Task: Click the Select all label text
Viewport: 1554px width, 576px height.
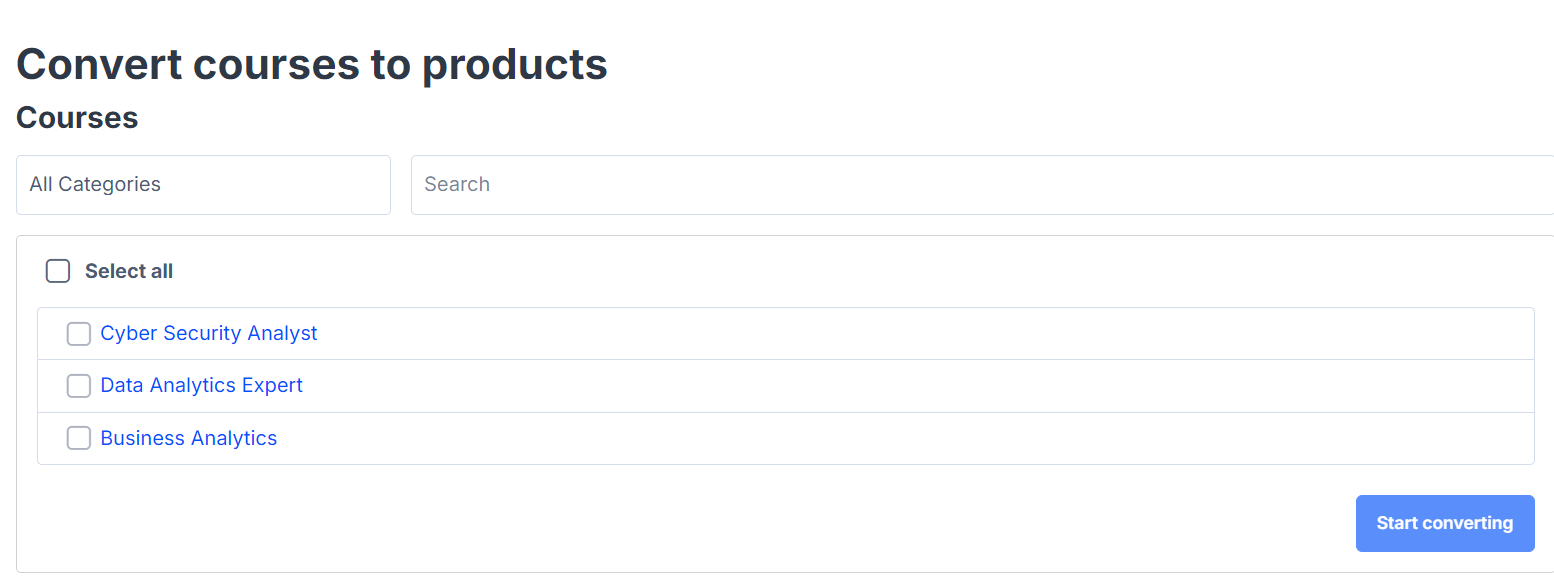Action: [129, 271]
